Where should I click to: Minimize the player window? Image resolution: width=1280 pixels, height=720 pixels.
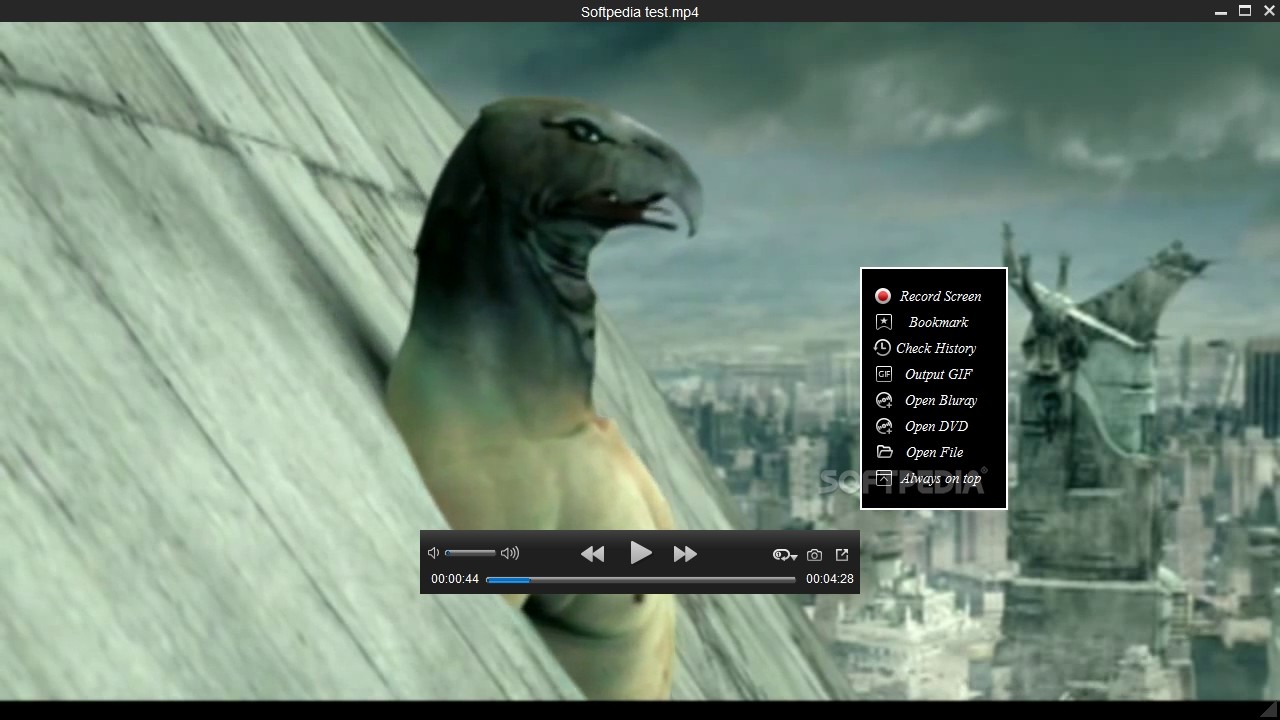[x=1221, y=12]
